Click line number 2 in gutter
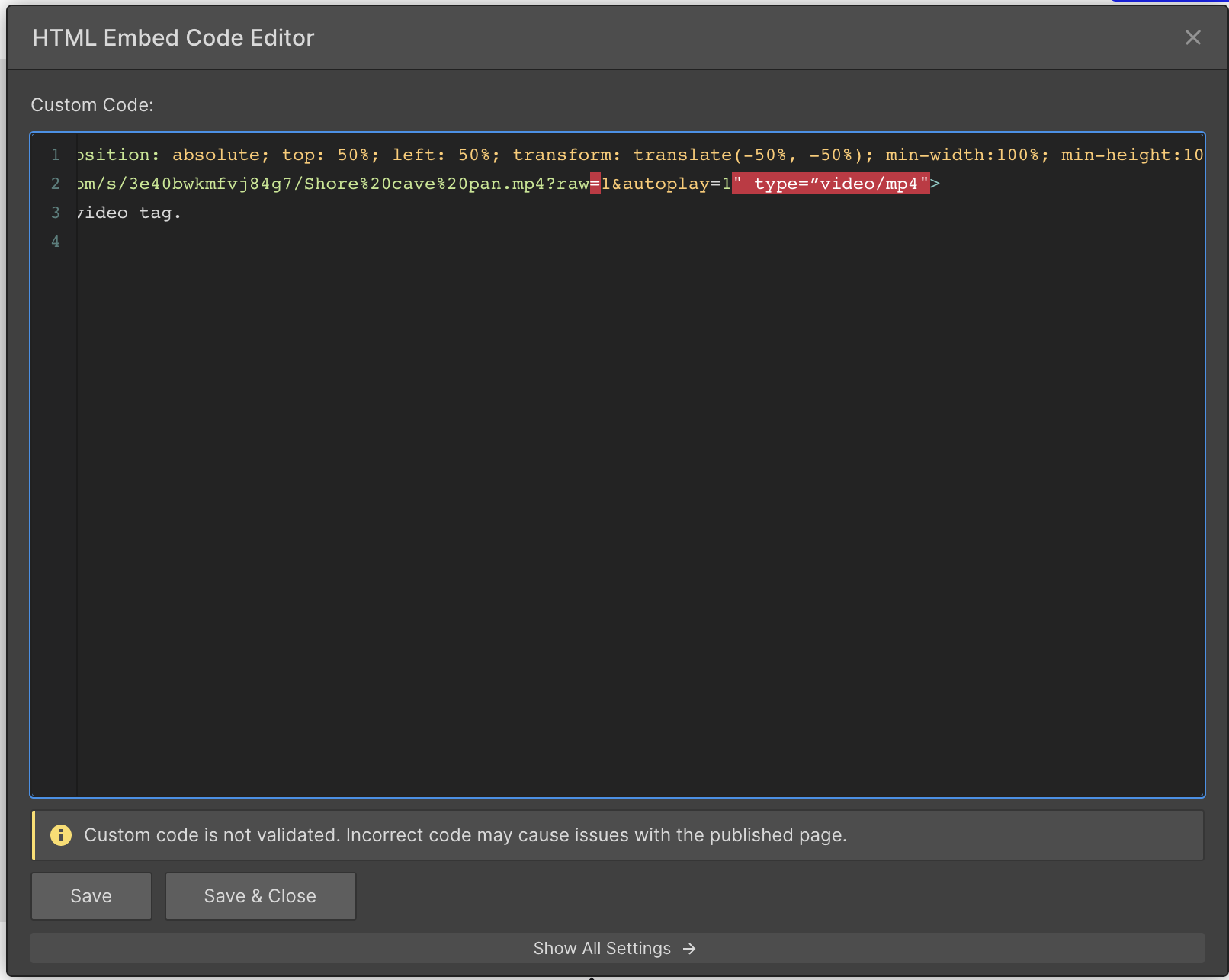Screen dimensions: 1229x980 [x=55, y=184]
